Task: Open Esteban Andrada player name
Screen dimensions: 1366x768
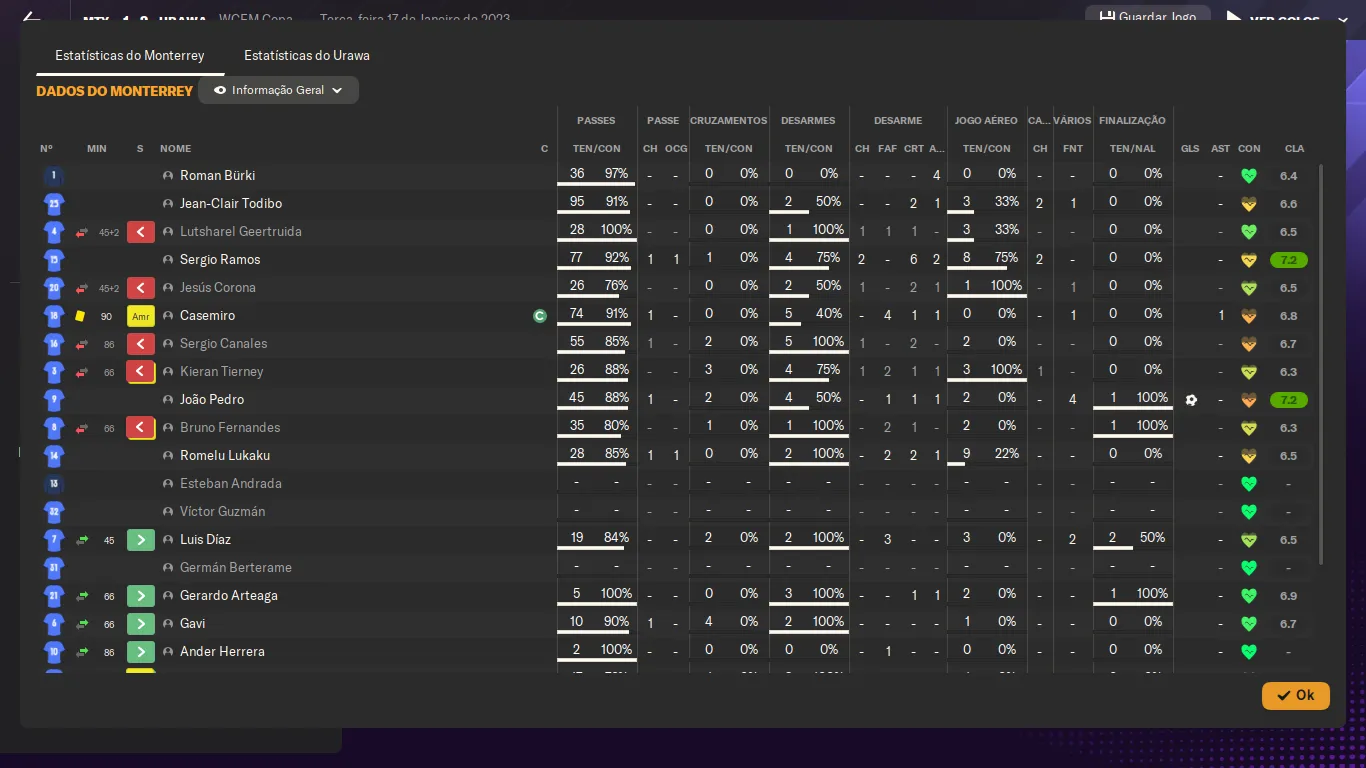Action: [231, 484]
